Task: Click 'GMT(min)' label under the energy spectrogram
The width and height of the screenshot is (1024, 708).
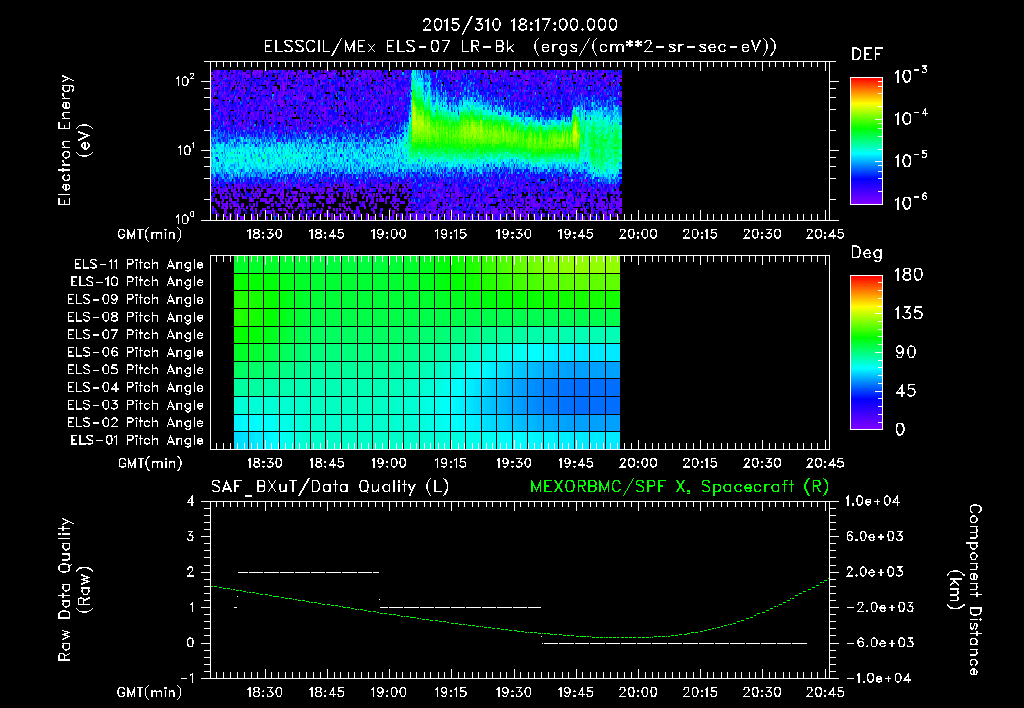Action: pyautogui.click(x=150, y=234)
